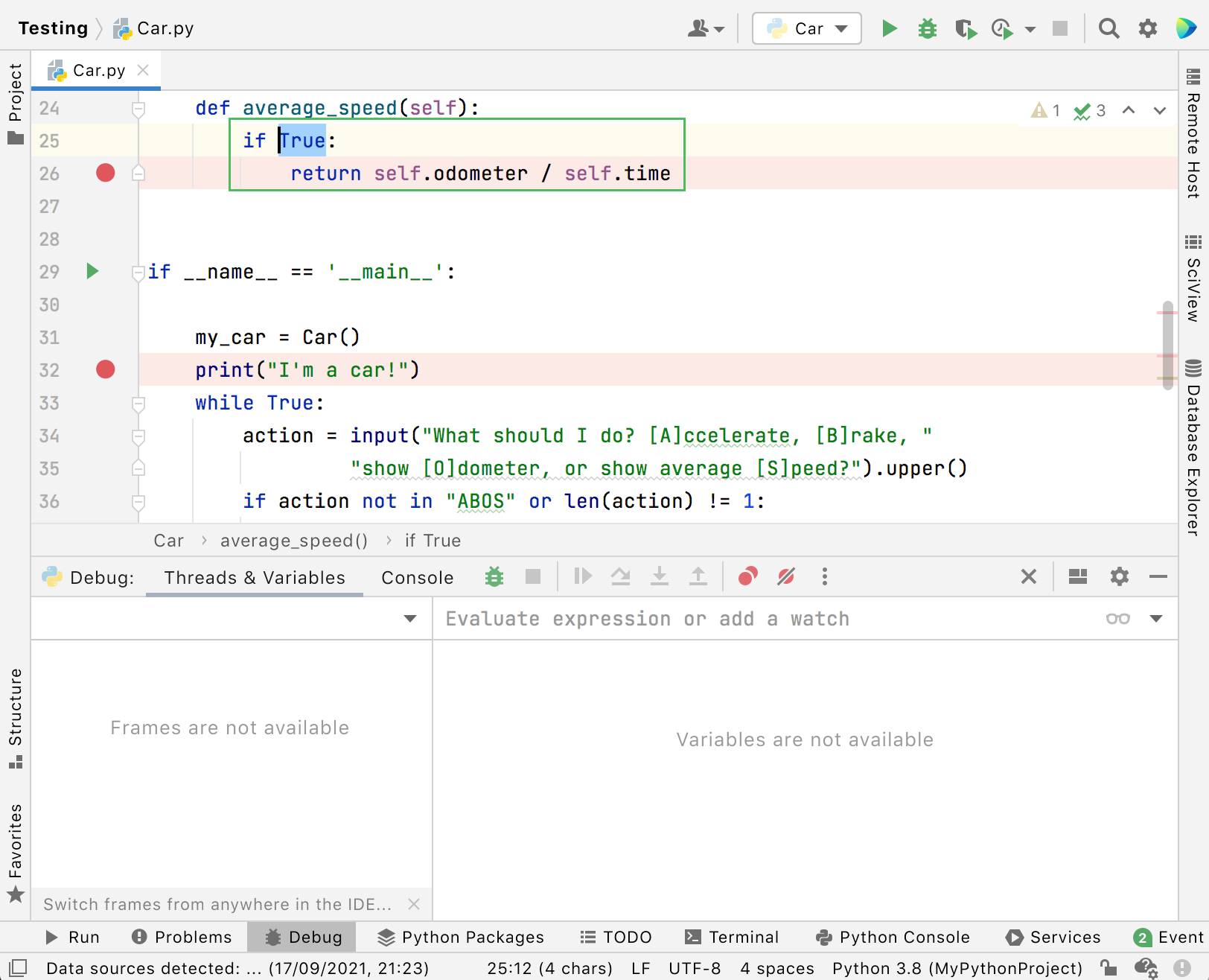Click the Step Out icon in debug toolbar
Screen dimensions: 1209x980
point(698,576)
